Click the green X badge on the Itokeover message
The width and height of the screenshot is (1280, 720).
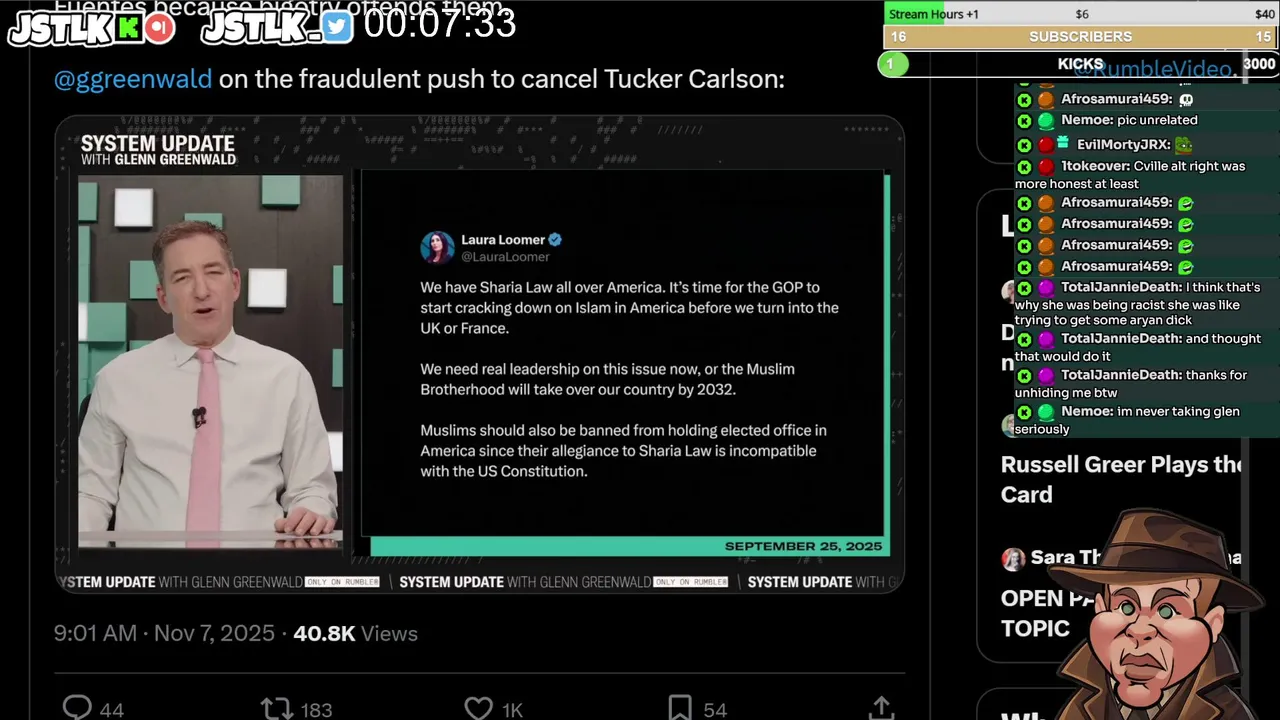click(1024, 167)
